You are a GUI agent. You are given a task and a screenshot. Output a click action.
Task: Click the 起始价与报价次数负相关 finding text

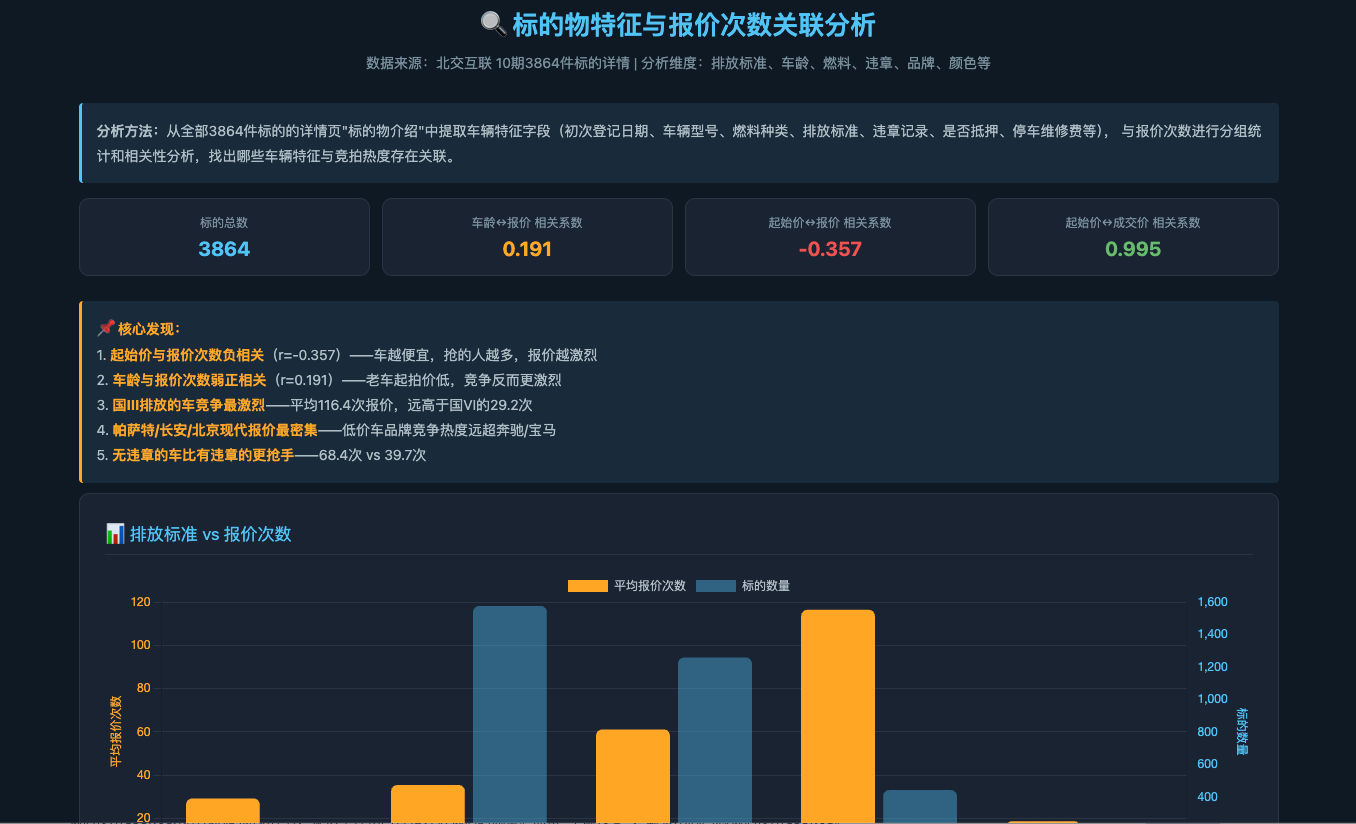[187, 355]
